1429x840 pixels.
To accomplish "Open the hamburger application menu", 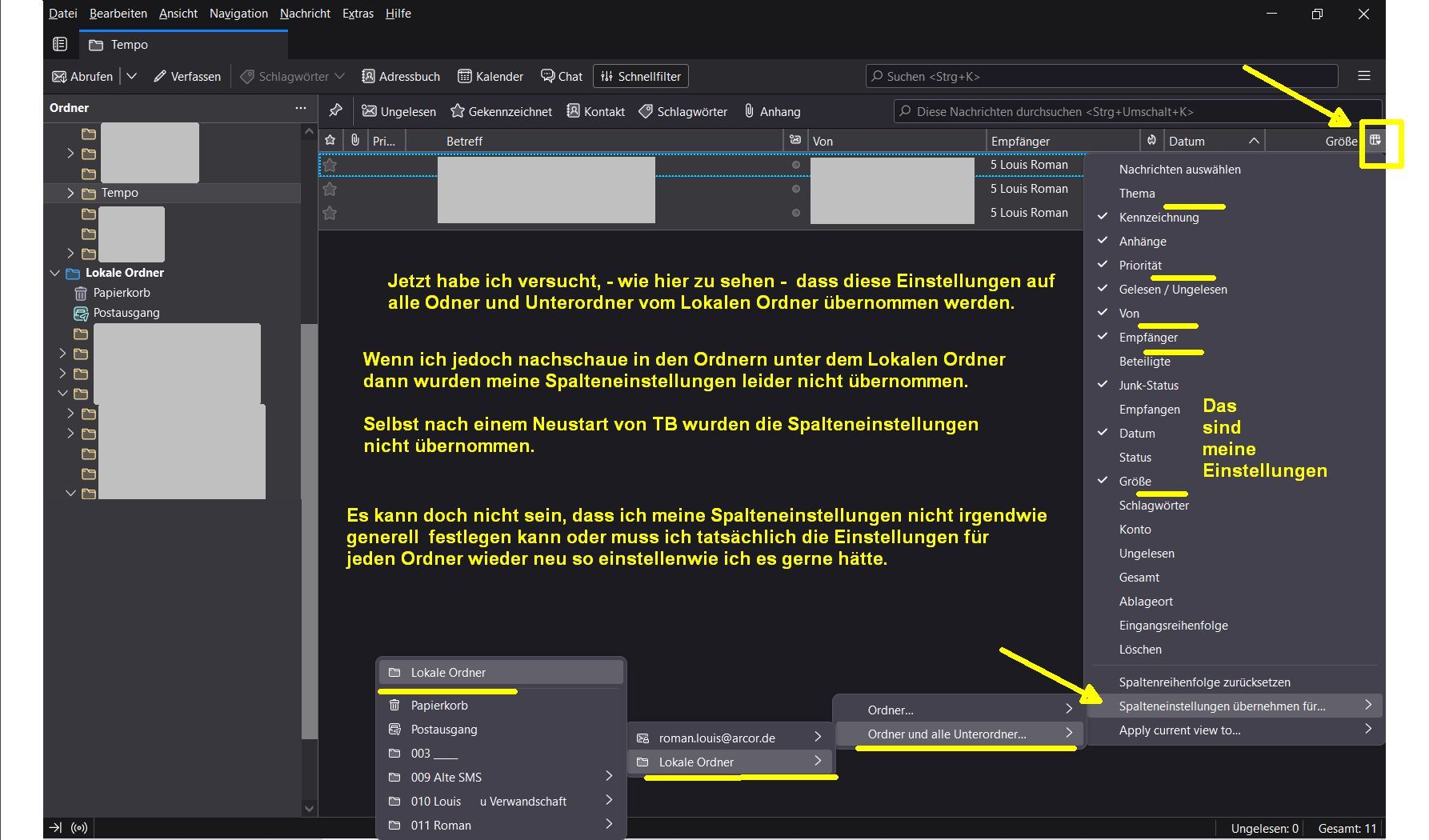I will click(1364, 76).
